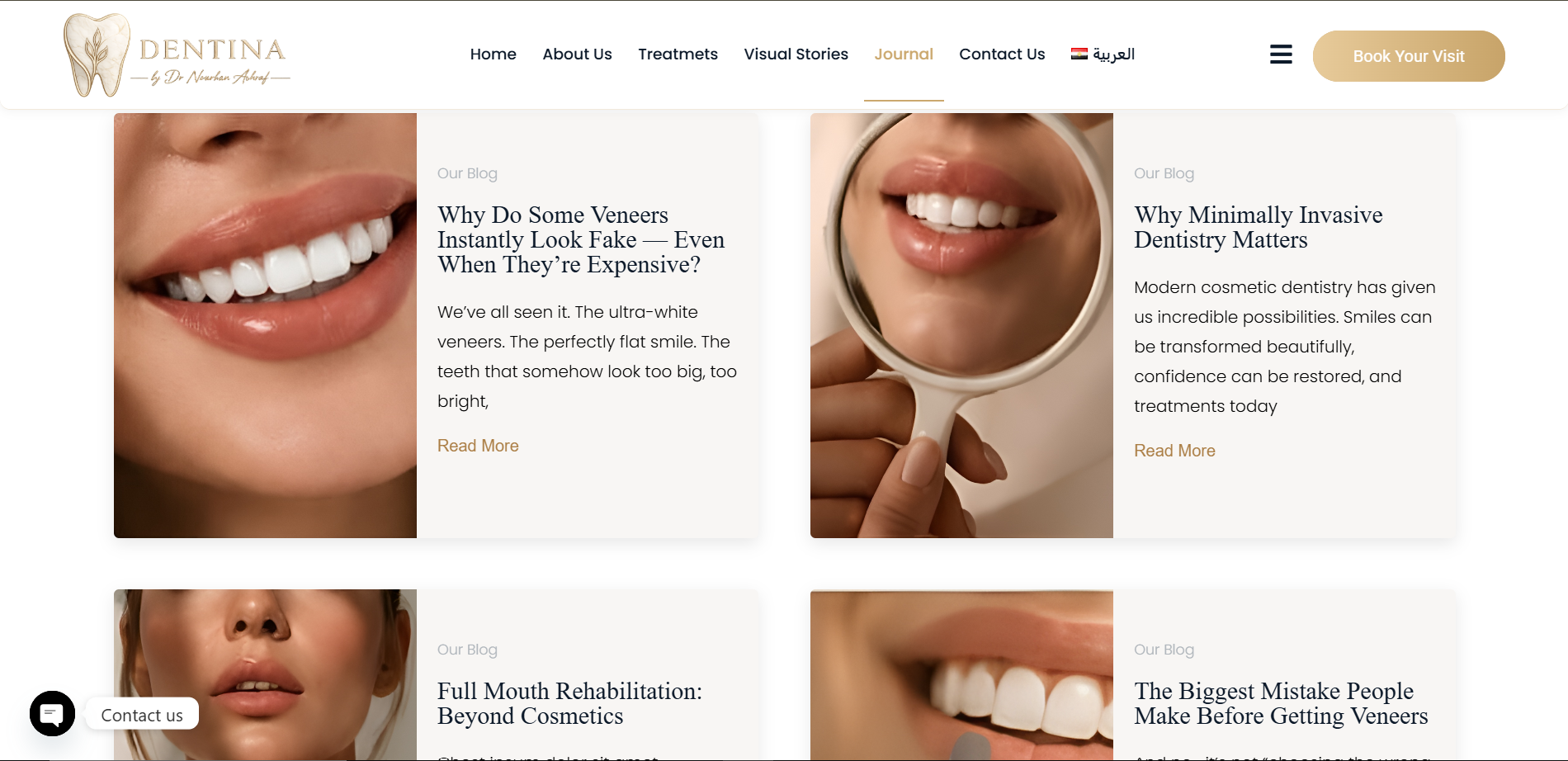The height and width of the screenshot is (761, 1568).
Task: Open the About Us page
Action: tap(578, 54)
